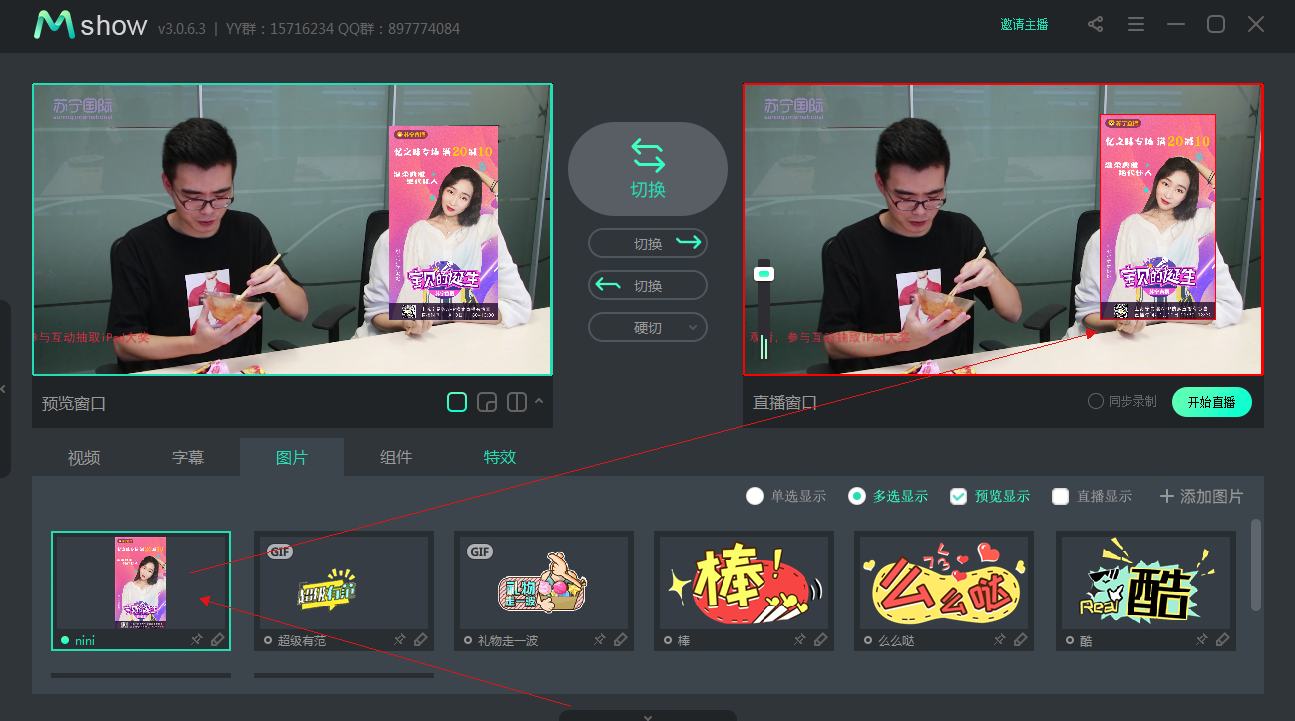The width and height of the screenshot is (1295, 721).
Task: Switch to the 视频 tab
Action: click(x=84, y=457)
